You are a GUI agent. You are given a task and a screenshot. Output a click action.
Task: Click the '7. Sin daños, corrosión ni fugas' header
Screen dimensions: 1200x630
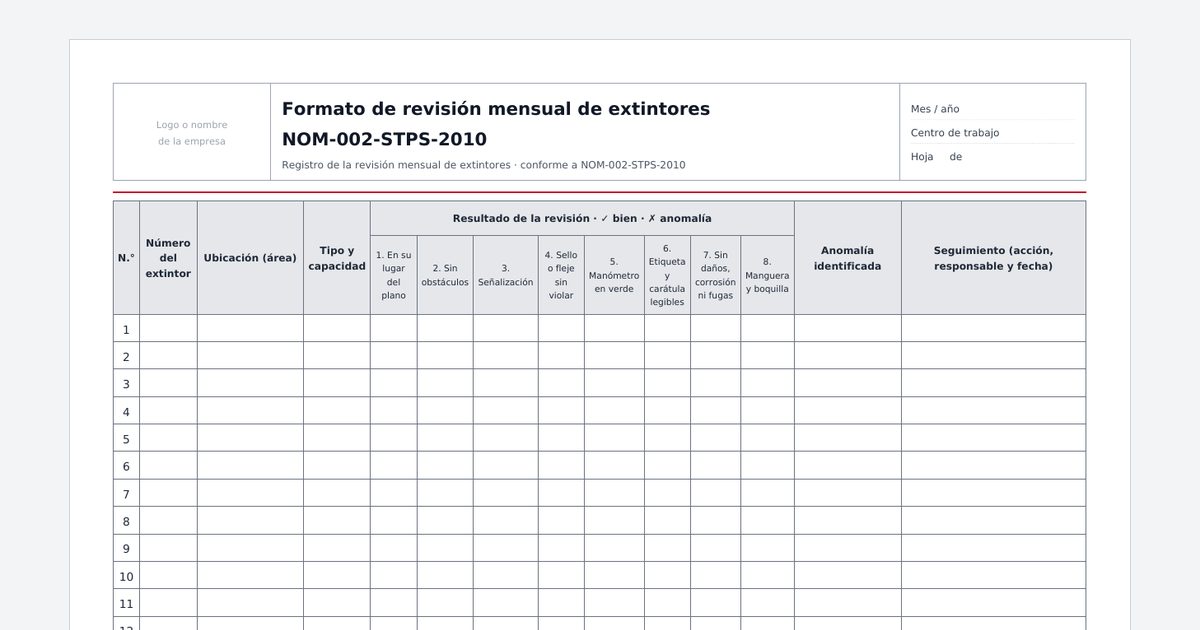point(715,275)
